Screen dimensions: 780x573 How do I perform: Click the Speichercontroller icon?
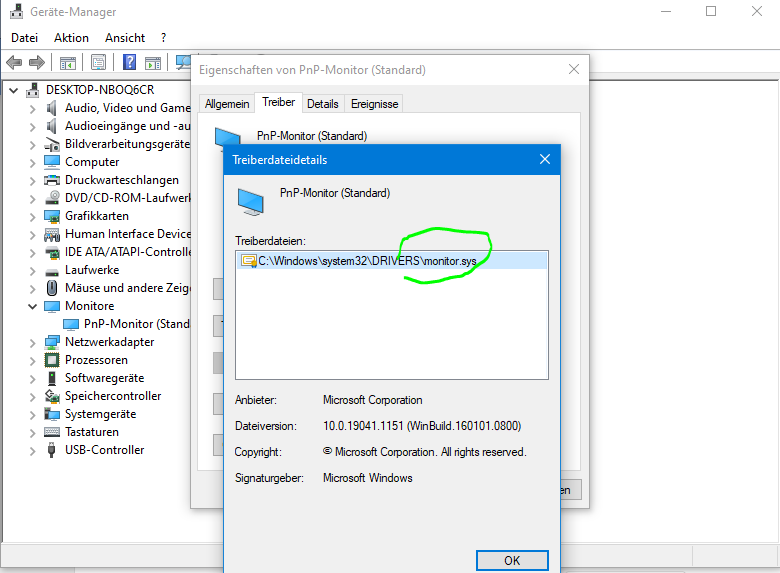(52, 396)
